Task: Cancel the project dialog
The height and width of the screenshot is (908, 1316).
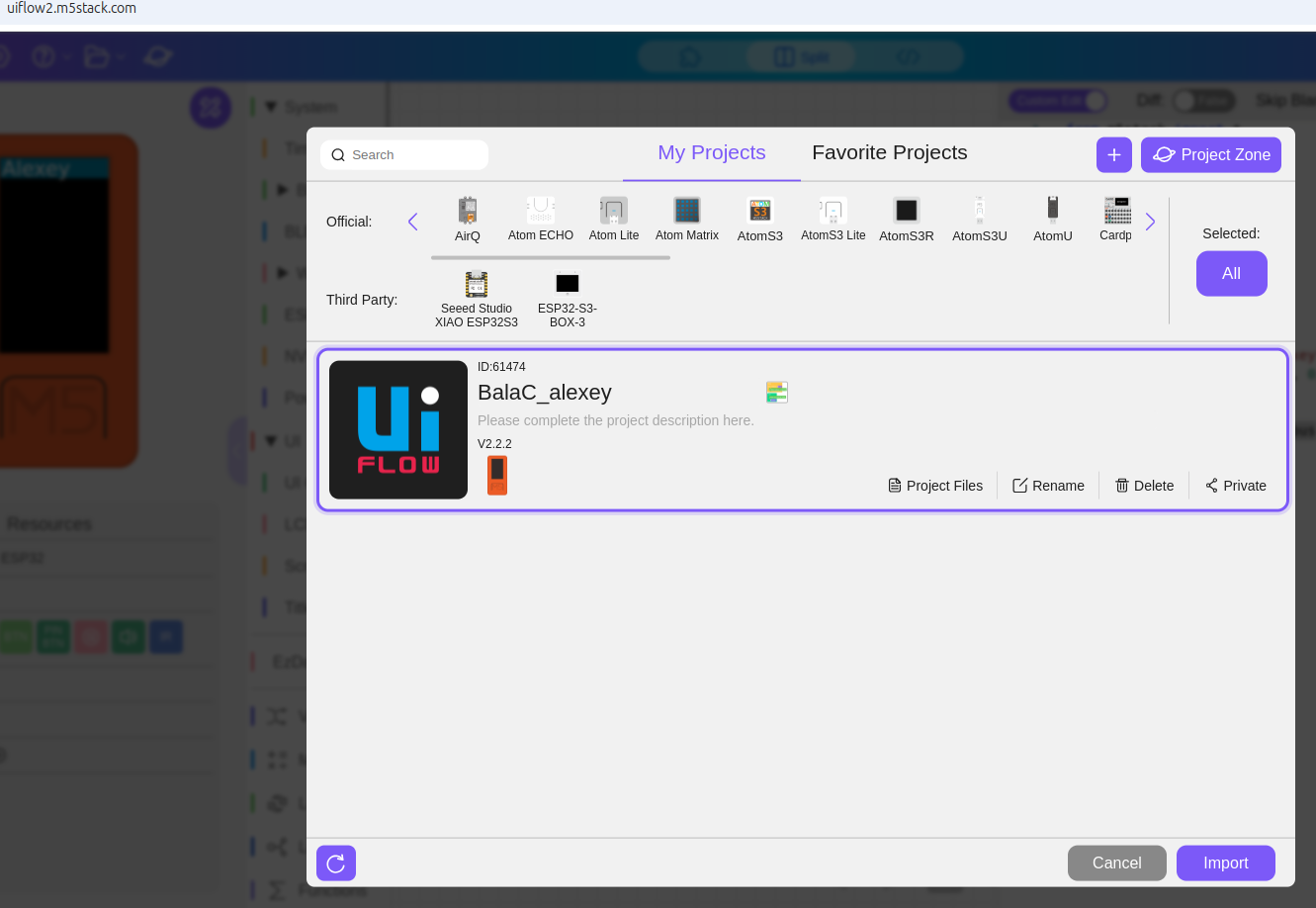Action: point(1117,863)
